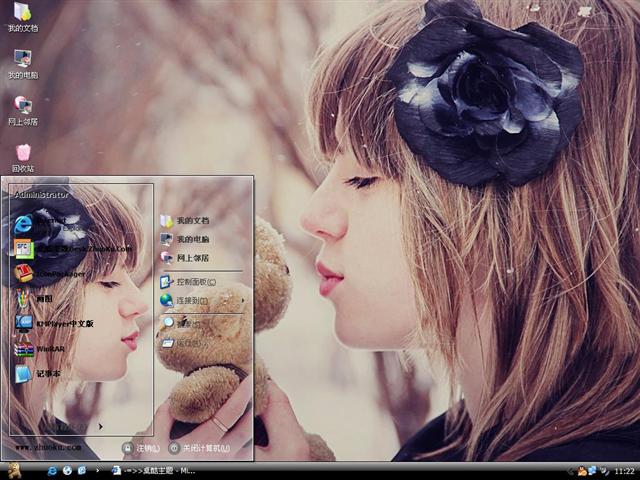This screenshot has height=480, width=640.
Task: Open the 回收站 recycle bin icon
Action: coord(23,158)
